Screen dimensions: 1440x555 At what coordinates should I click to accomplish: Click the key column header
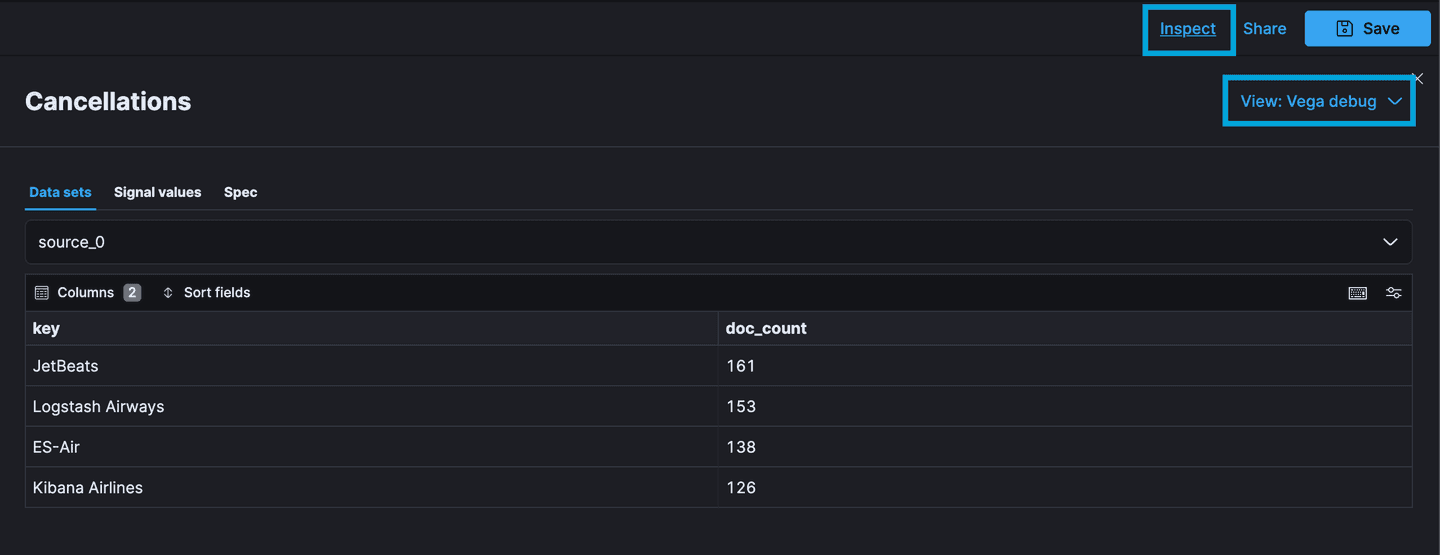[46, 328]
